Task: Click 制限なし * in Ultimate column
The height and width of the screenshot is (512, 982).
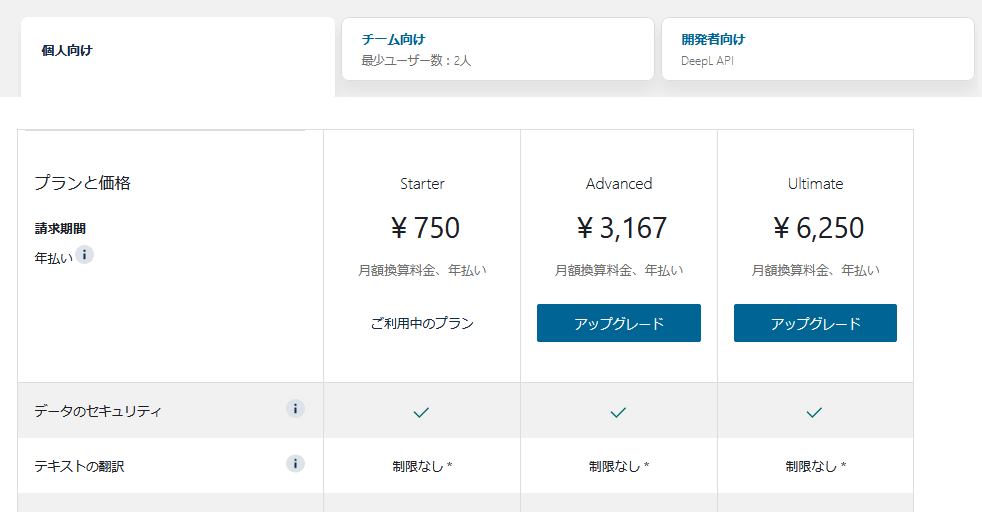Action: [x=815, y=466]
